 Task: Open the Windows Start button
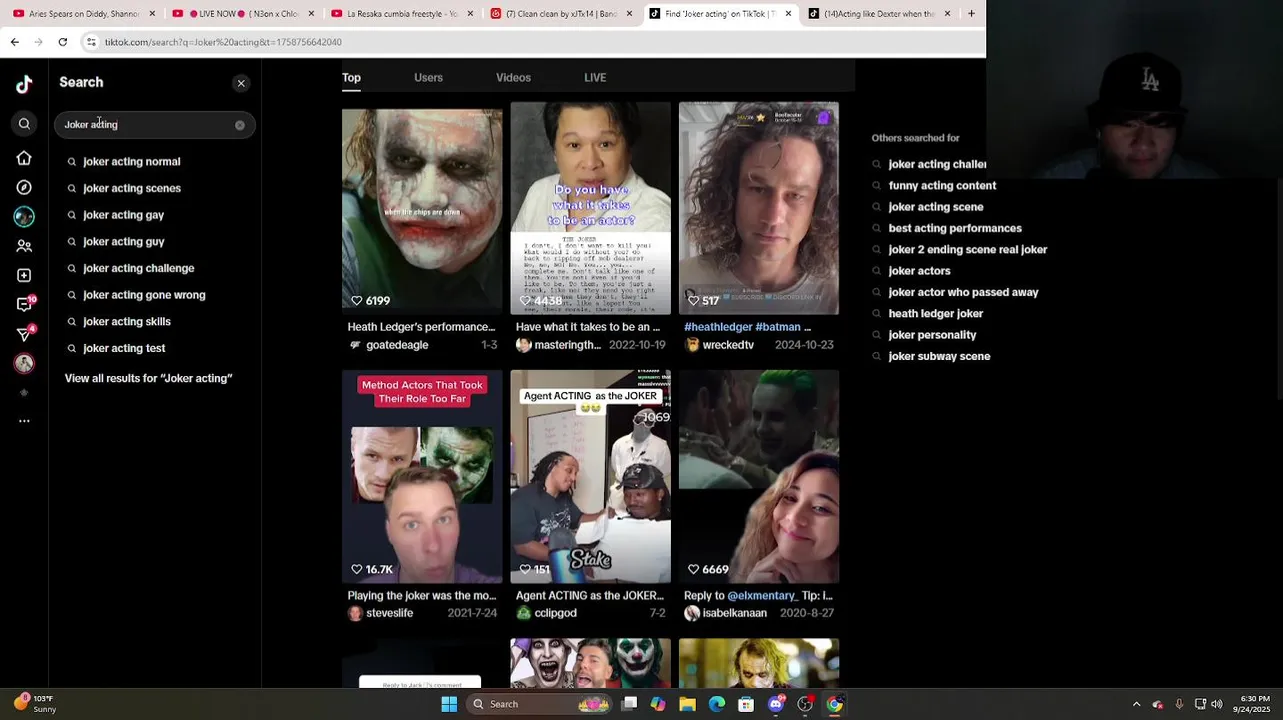coord(449,704)
